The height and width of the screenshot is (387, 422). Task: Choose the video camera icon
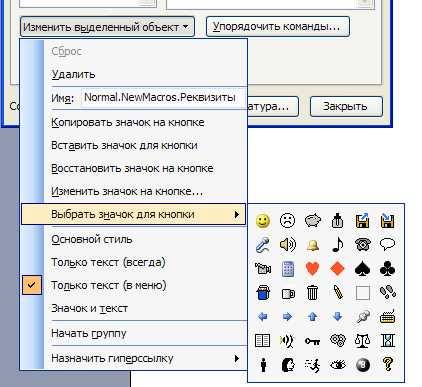(263, 269)
